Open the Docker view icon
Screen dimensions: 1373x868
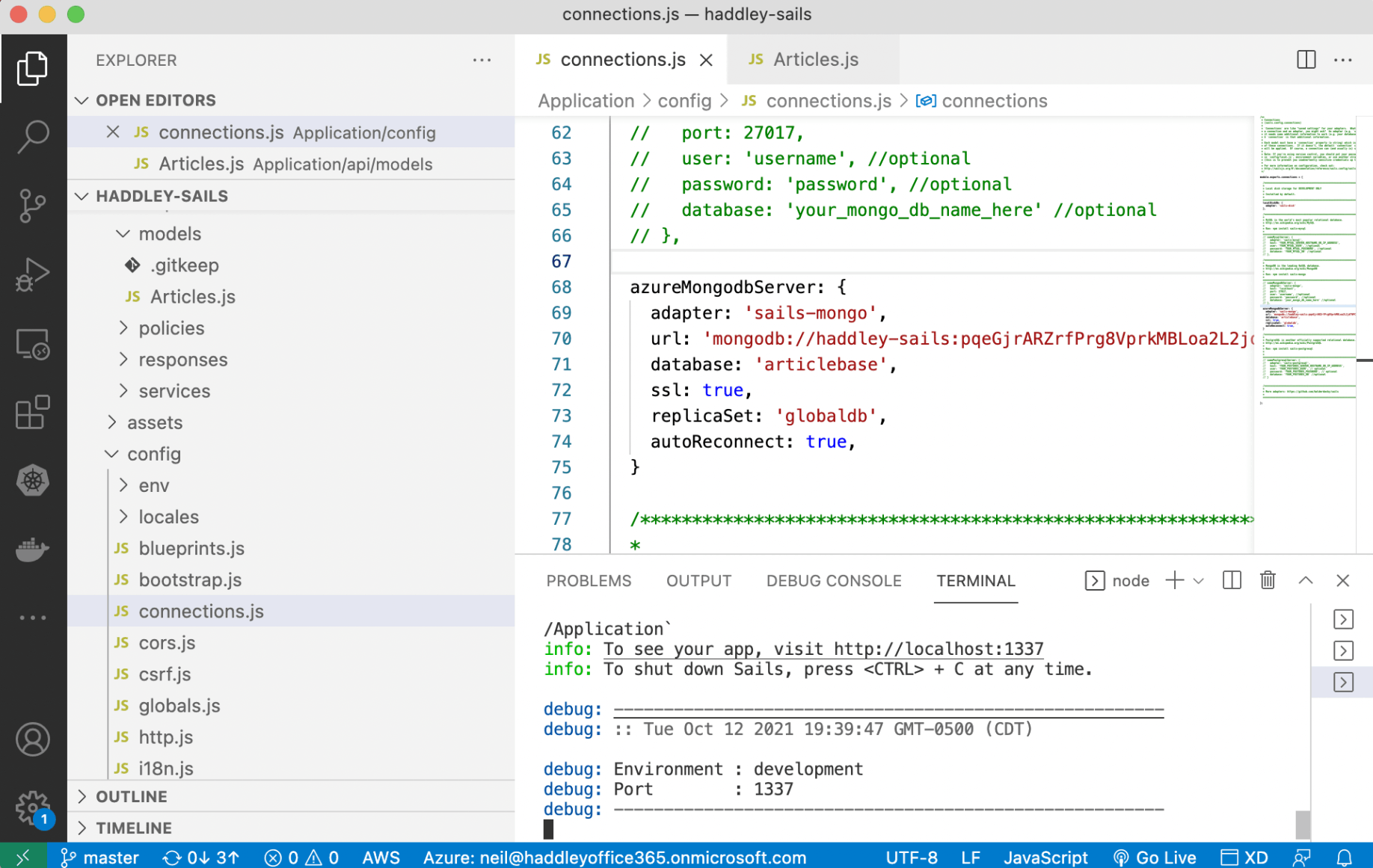click(33, 550)
